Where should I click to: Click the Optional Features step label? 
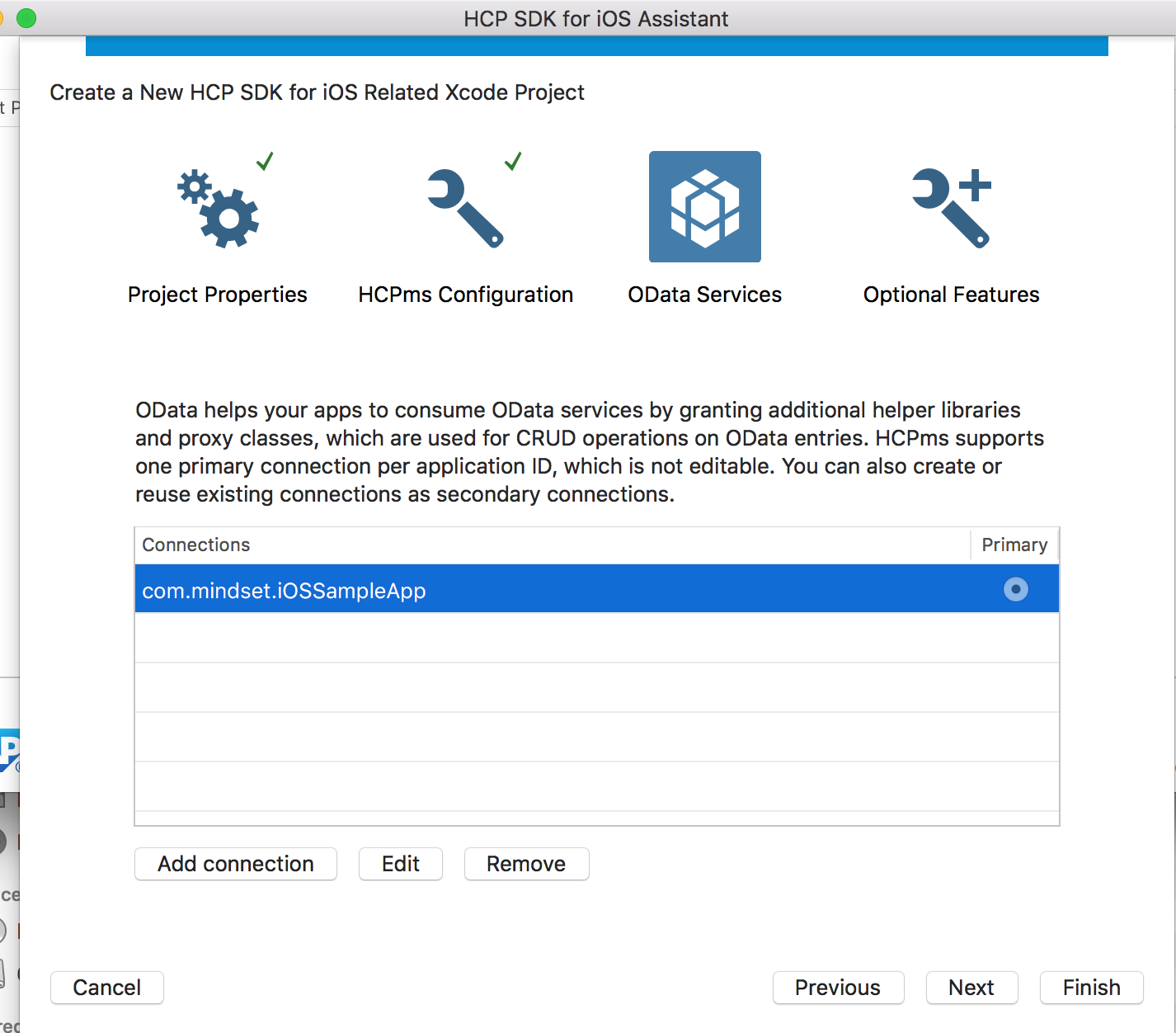(x=952, y=295)
